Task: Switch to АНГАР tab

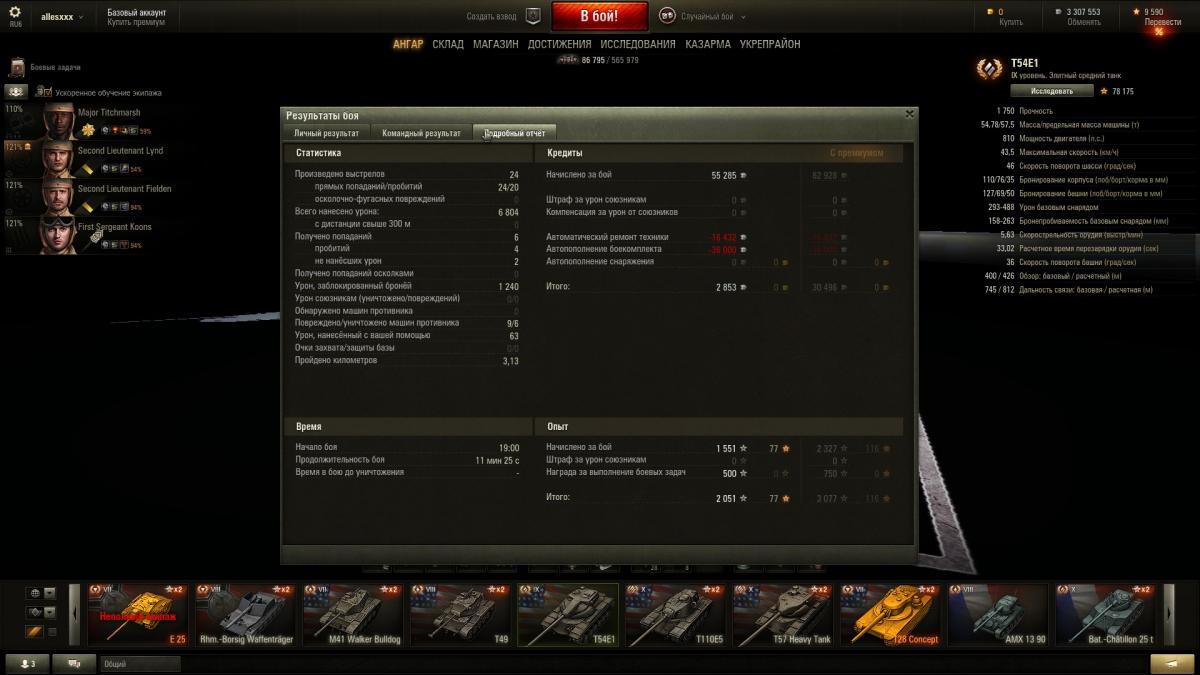Action: click(x=408, y=44)
